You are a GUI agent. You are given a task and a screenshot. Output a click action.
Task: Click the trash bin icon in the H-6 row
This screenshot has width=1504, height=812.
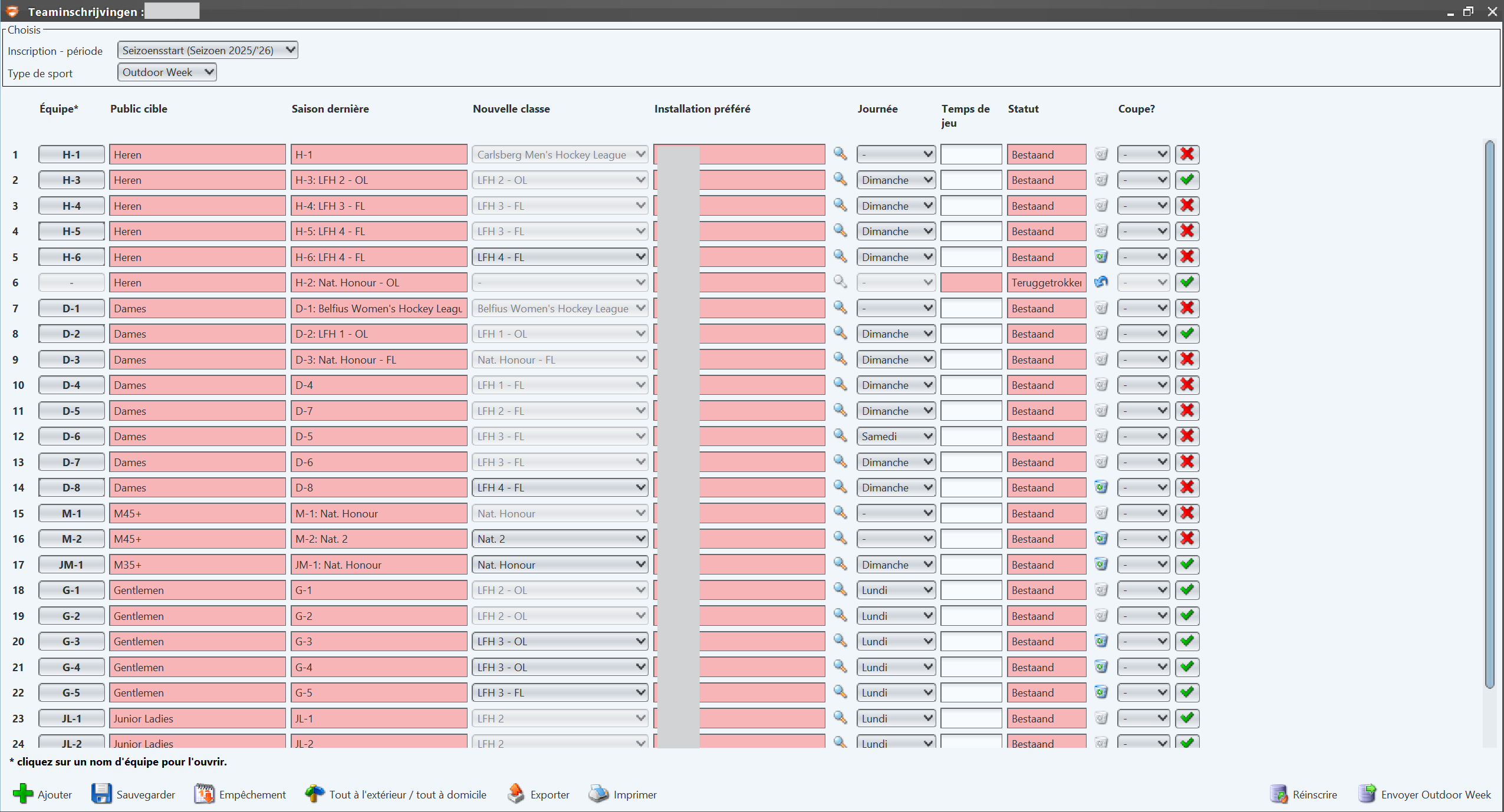pyautogui.click(x=1101, y=256)
